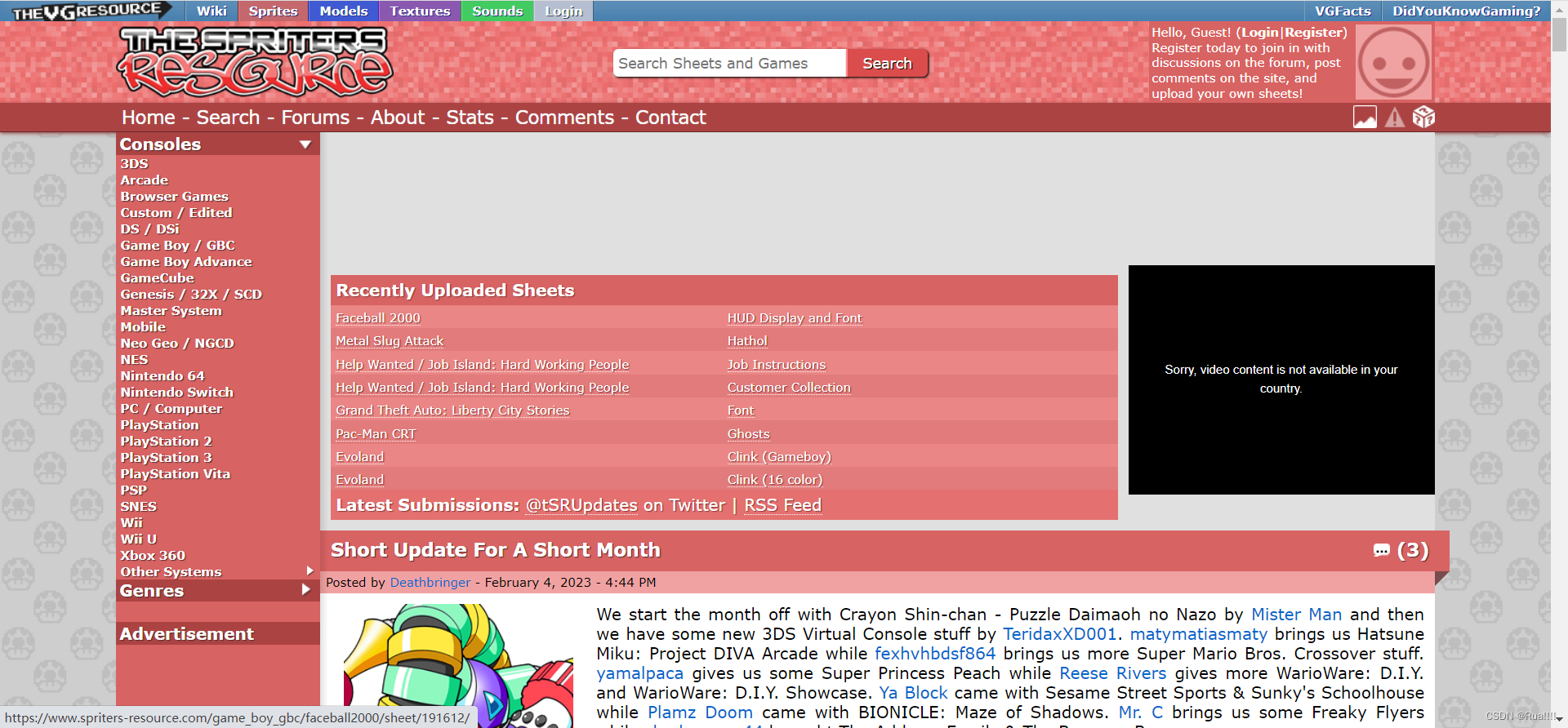Click the Search Sheets and Games field
This screenshot has height=728, width=1568.
pyautogui.click(x=729, y=63)
